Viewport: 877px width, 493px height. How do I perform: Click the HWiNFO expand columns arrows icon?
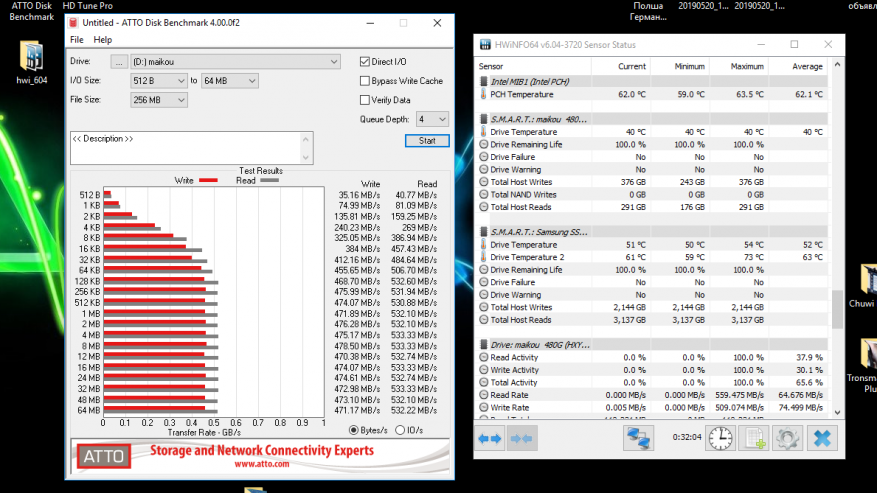[x=490, y=439]
